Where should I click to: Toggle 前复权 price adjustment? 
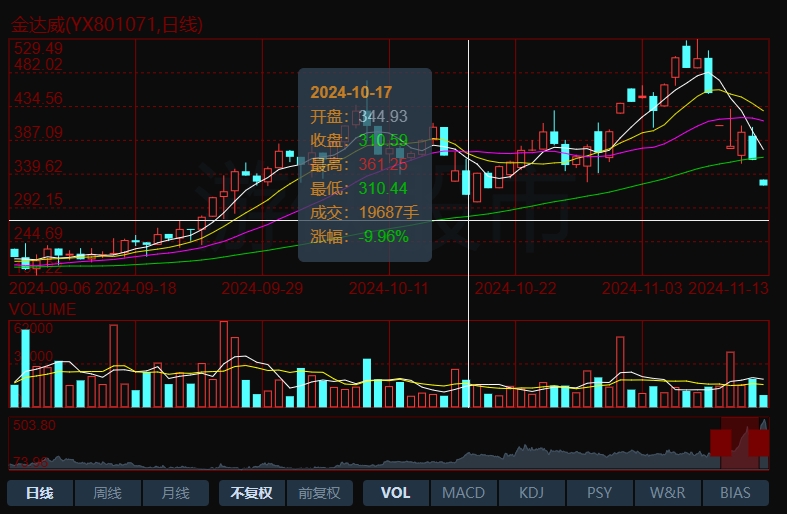(x=319, y=493)
